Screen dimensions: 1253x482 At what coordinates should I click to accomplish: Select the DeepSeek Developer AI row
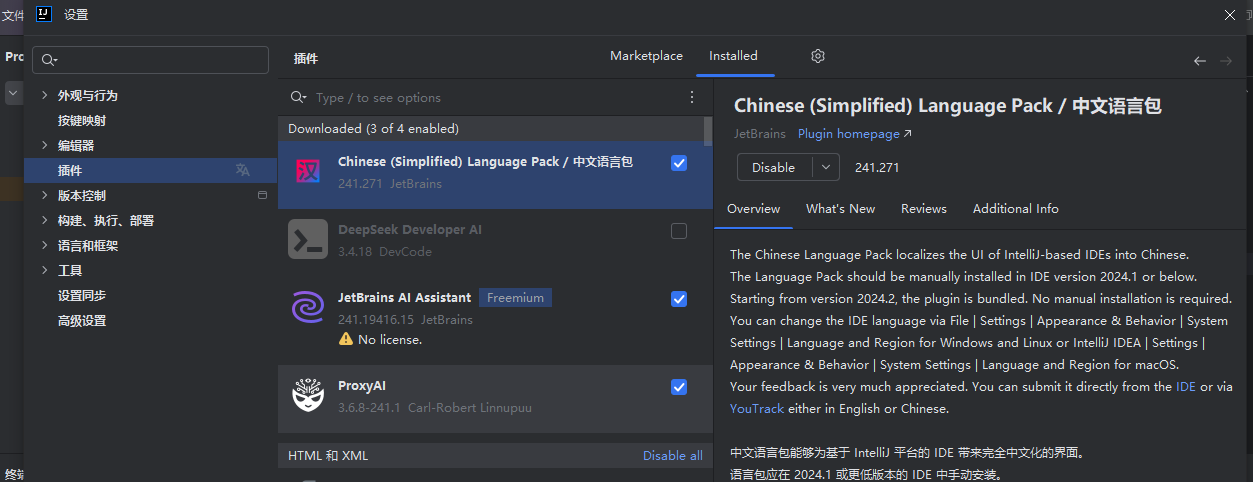(495, 243)
